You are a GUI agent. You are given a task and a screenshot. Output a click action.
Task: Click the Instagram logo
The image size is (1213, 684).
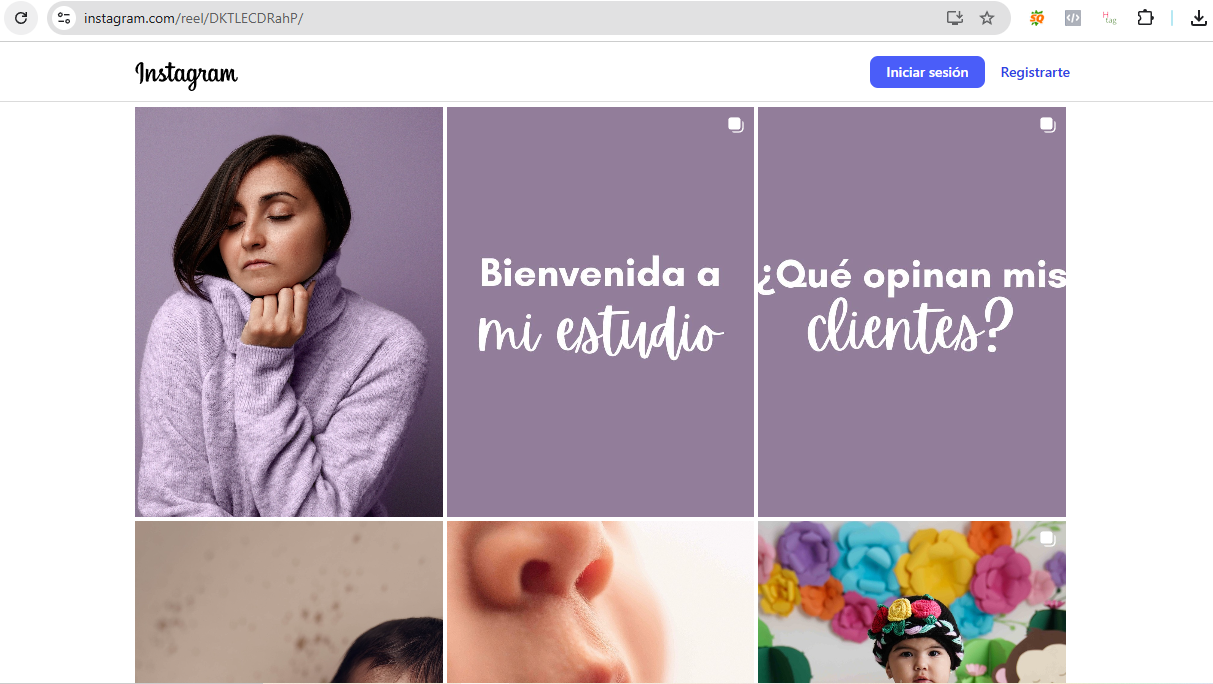[x=186, y=74]
